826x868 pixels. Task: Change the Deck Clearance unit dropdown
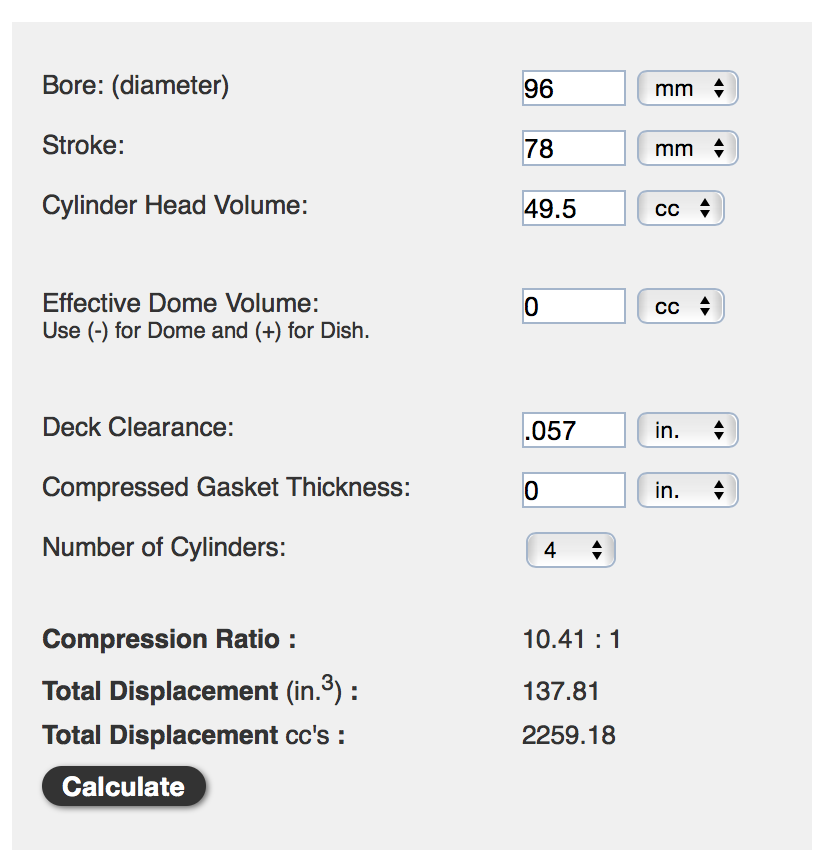coord(688,431)
